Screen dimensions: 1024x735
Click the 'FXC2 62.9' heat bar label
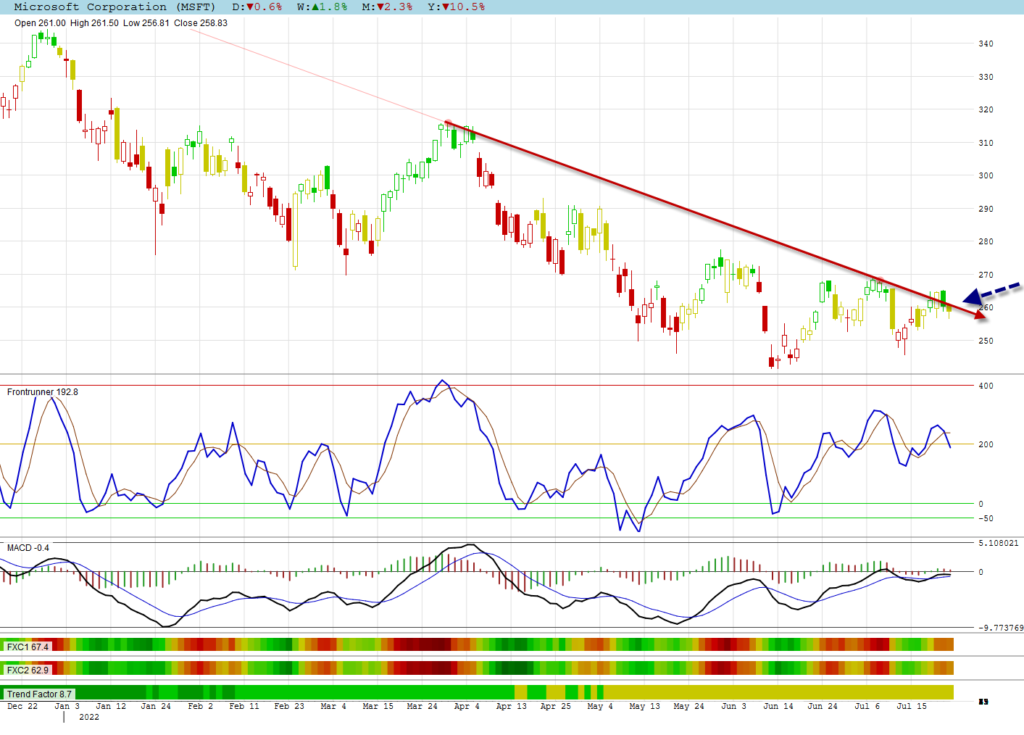point(27,670)
